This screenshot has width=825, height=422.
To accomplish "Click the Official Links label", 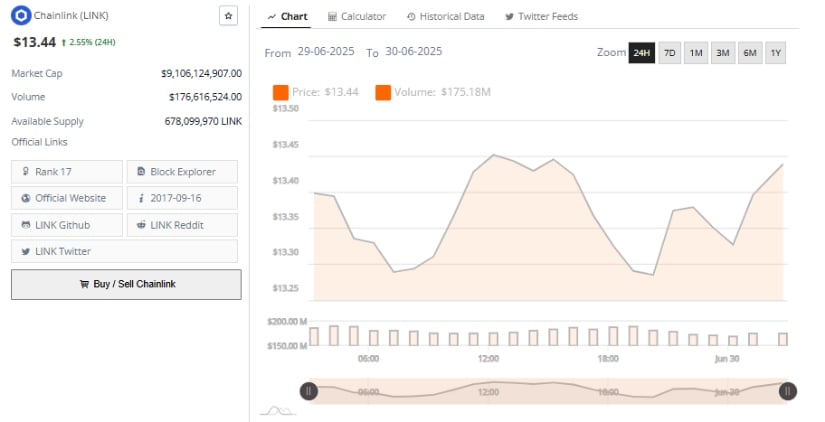I will click(x=39, y=142).
